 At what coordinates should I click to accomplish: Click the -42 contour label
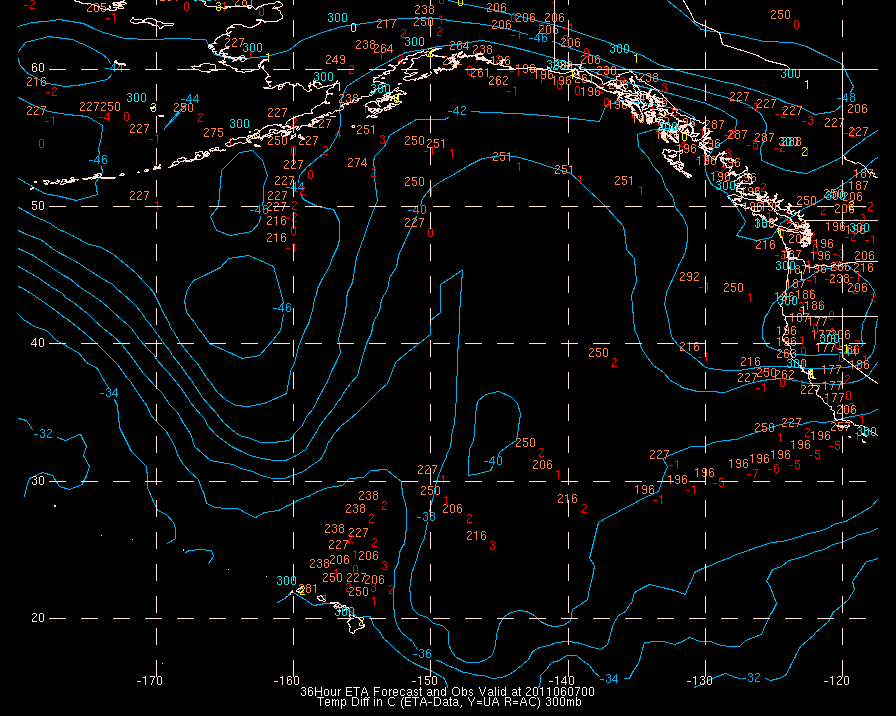tap(458, 111)
